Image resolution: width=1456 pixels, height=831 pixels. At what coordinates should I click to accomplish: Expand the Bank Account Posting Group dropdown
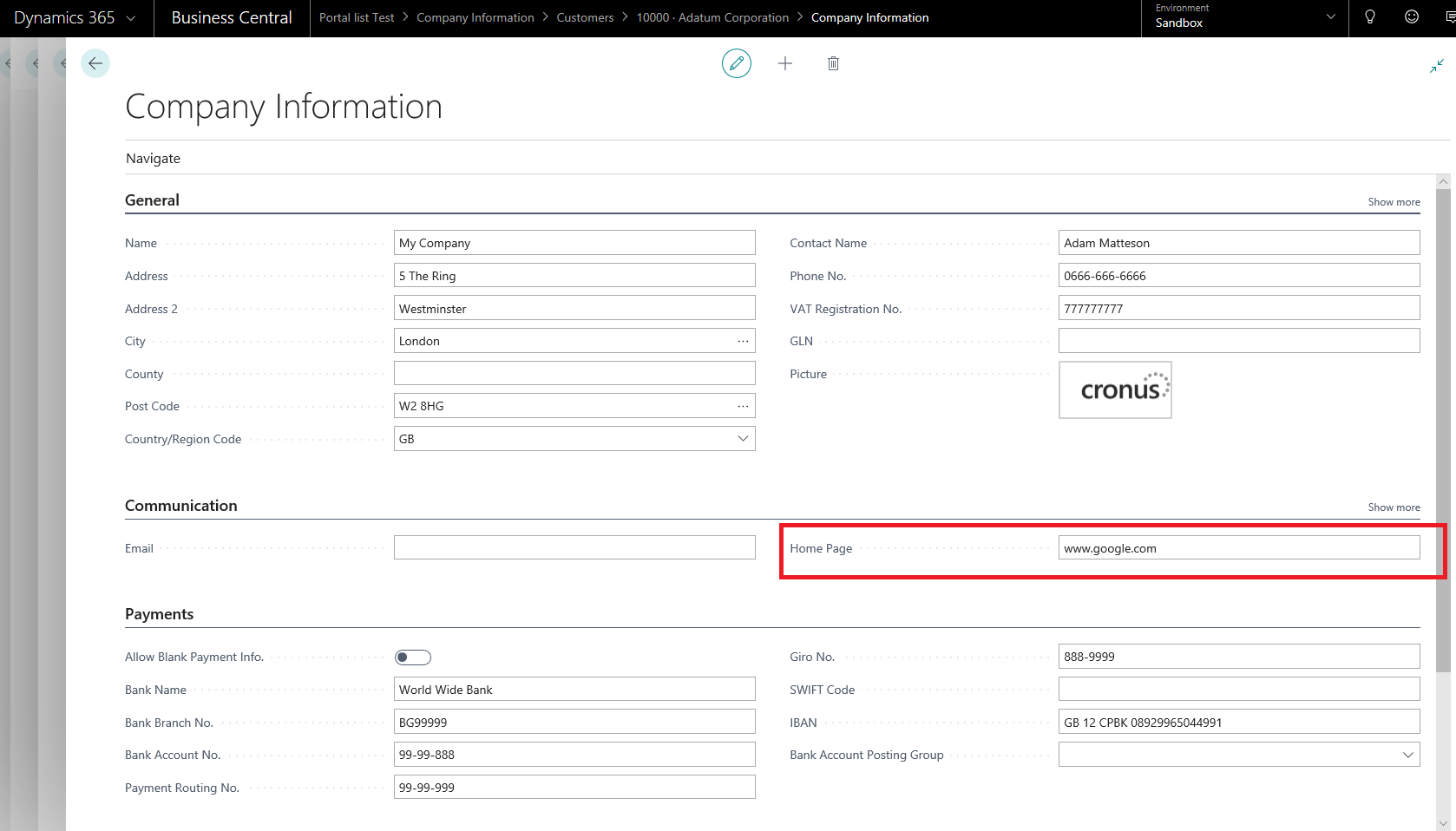[x=1407, y=755]
